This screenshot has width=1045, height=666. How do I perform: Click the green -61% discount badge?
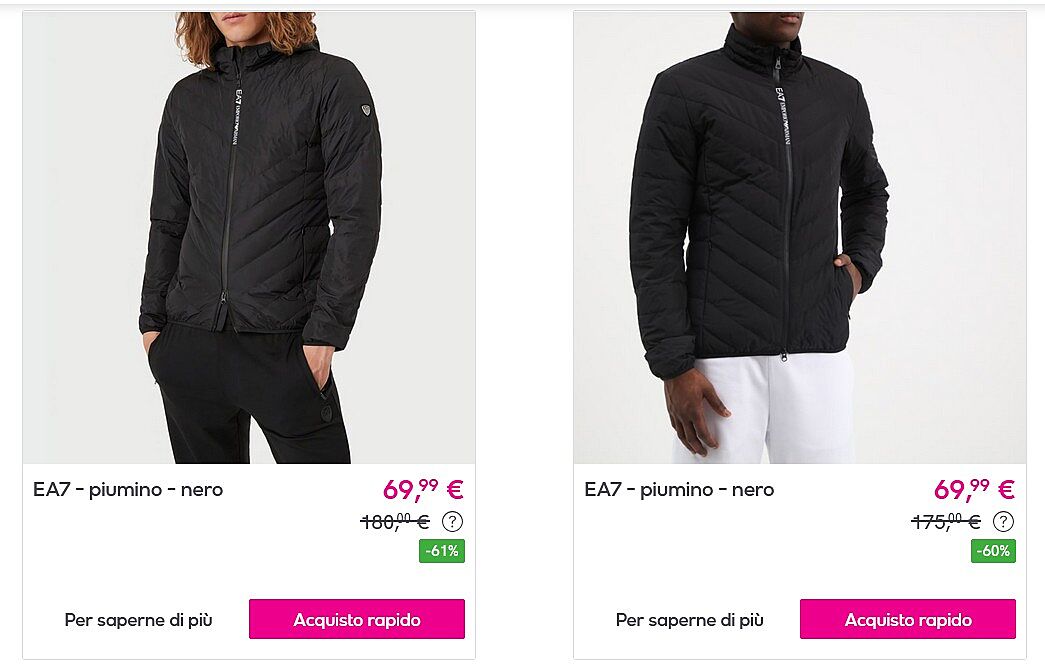click(x=442, y=551)
